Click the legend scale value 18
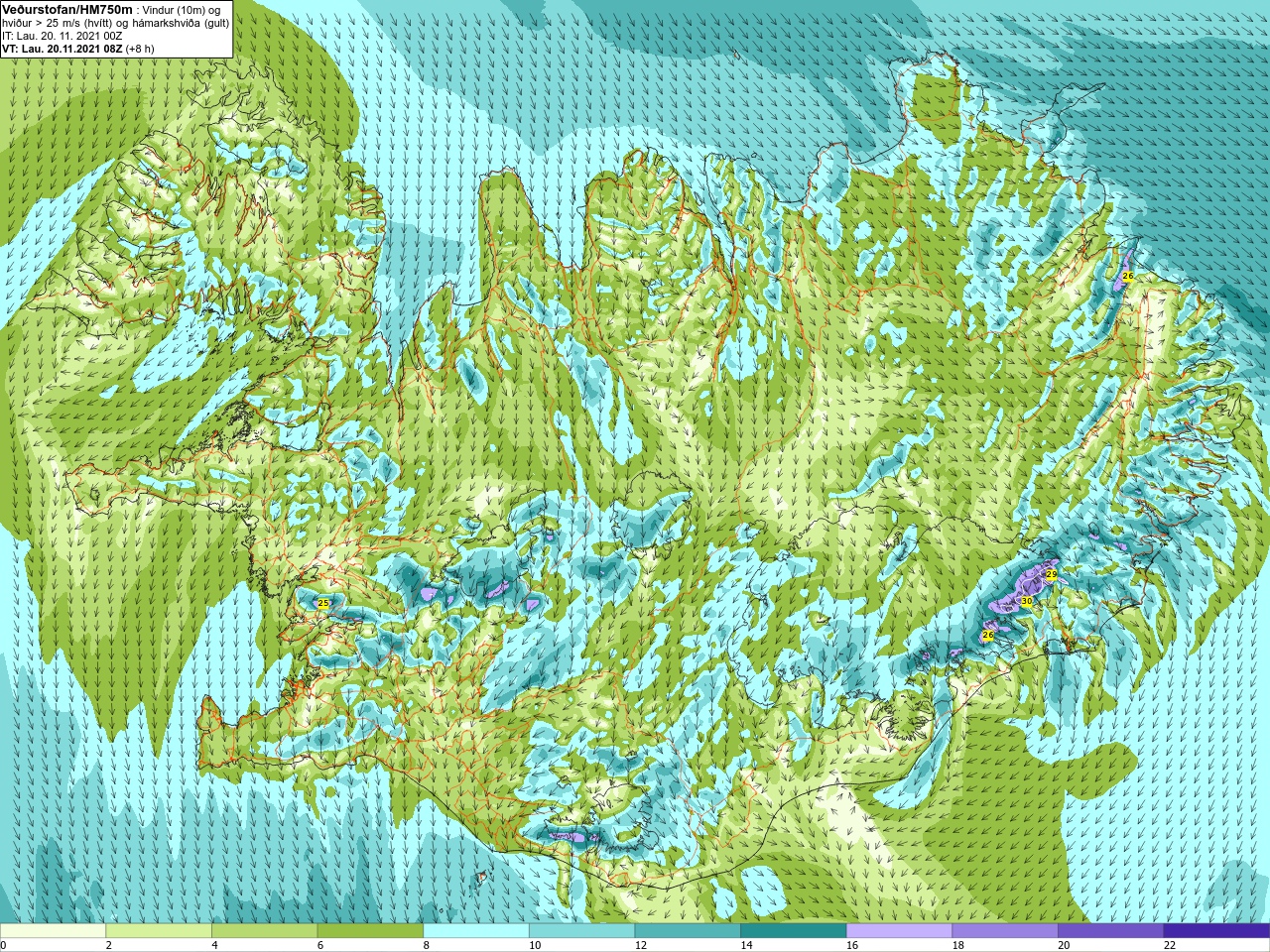The width and height of the screenshot is (1270, 952). [958, 945]
